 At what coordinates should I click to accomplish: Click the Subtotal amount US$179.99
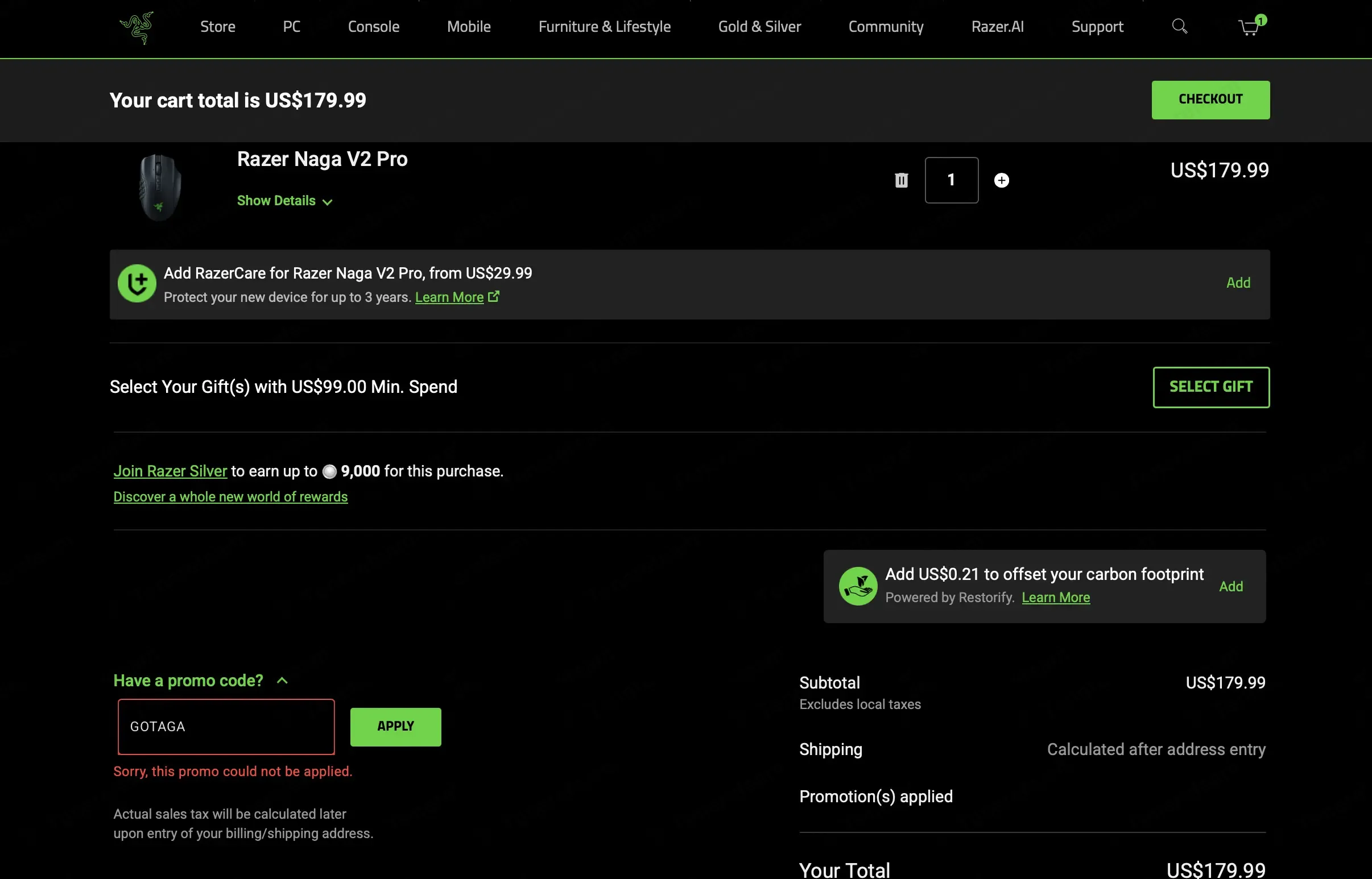[x=1225, y=683]
